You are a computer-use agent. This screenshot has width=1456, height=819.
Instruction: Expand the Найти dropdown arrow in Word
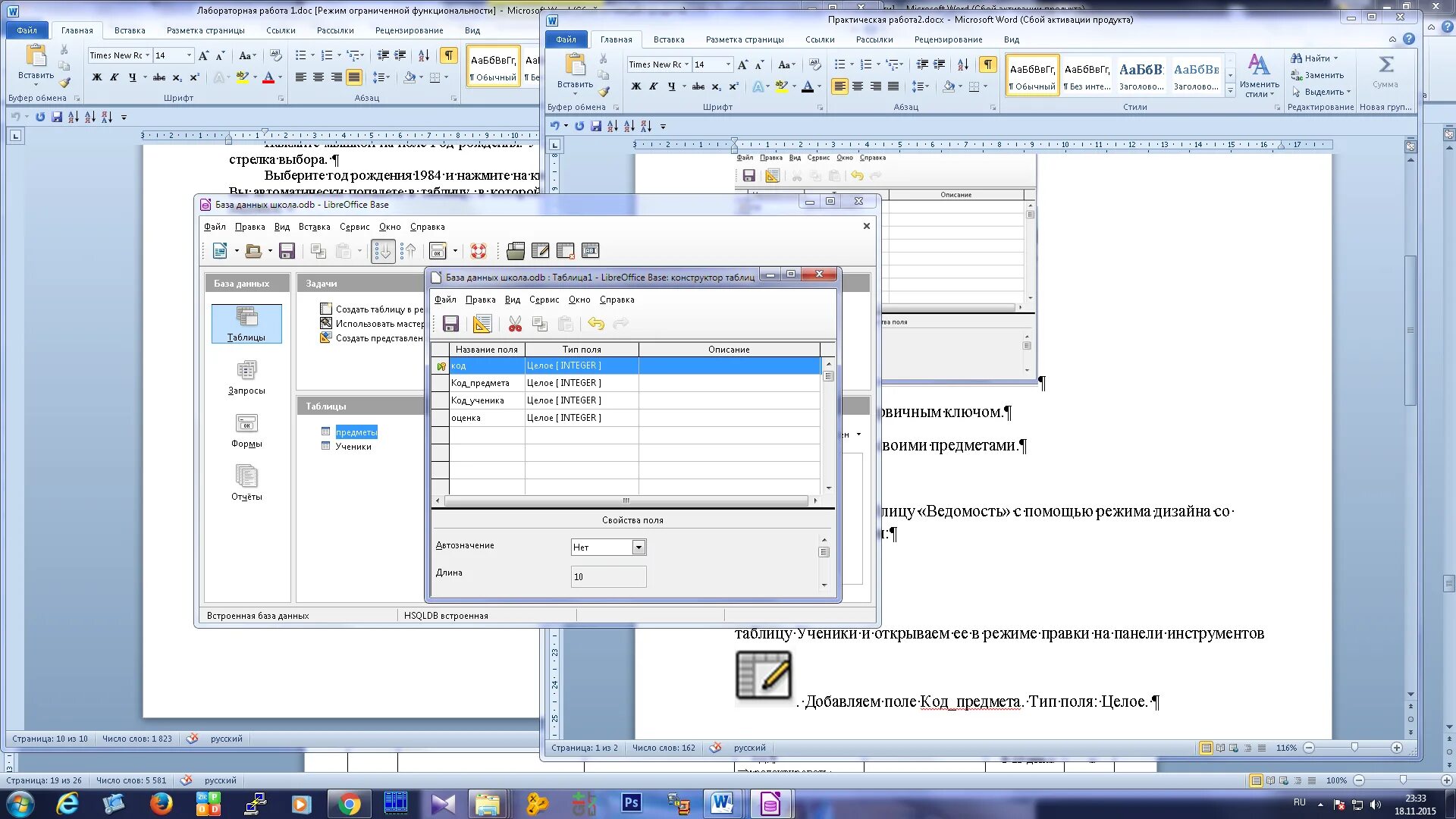click(x=1335, y=58)
